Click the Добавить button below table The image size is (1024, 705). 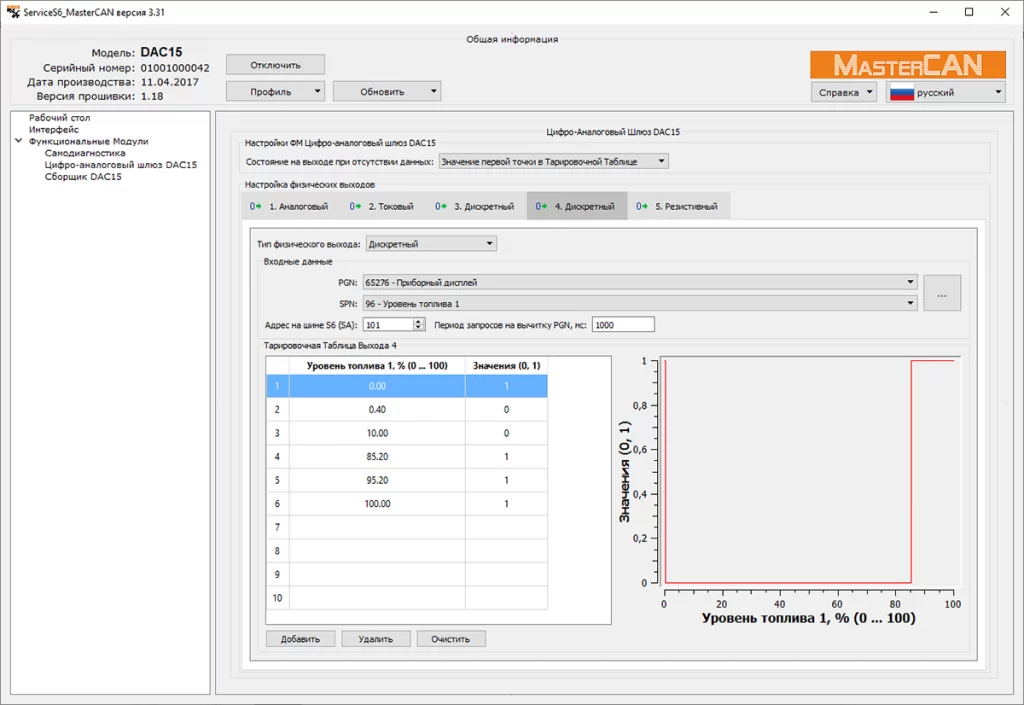tap(300, 639)
